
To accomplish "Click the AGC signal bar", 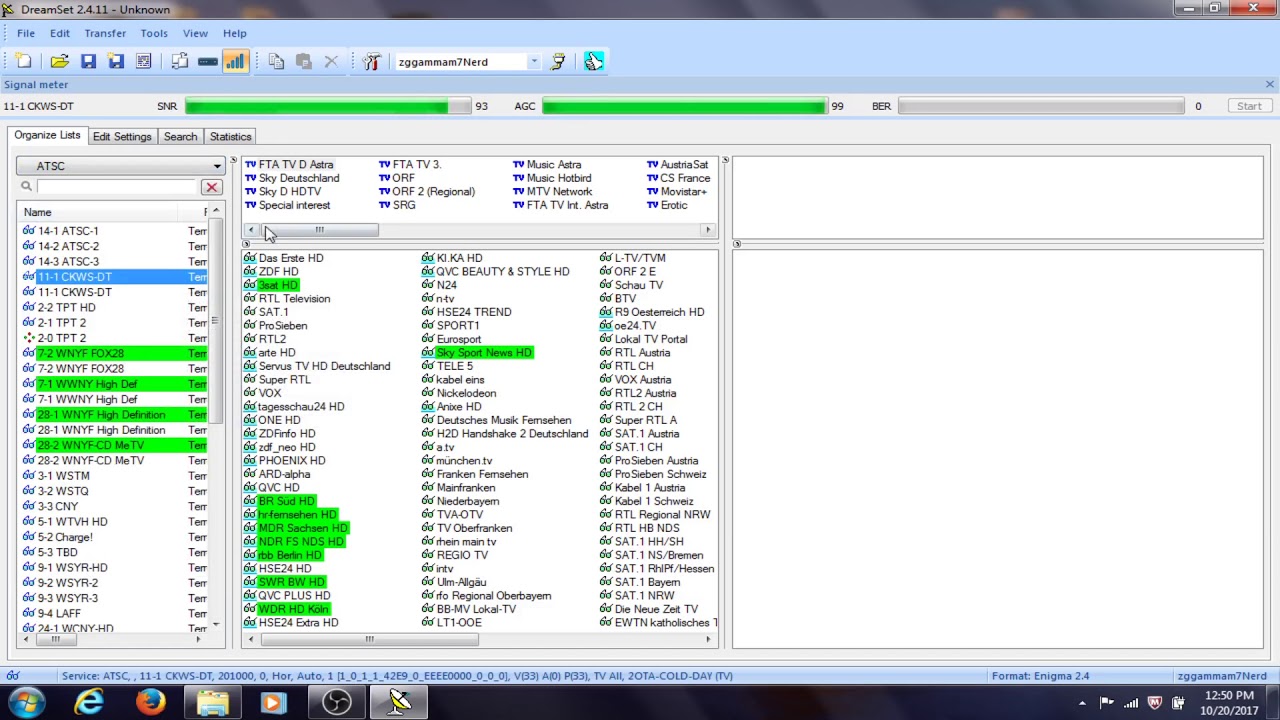I will tap(685, 106).
